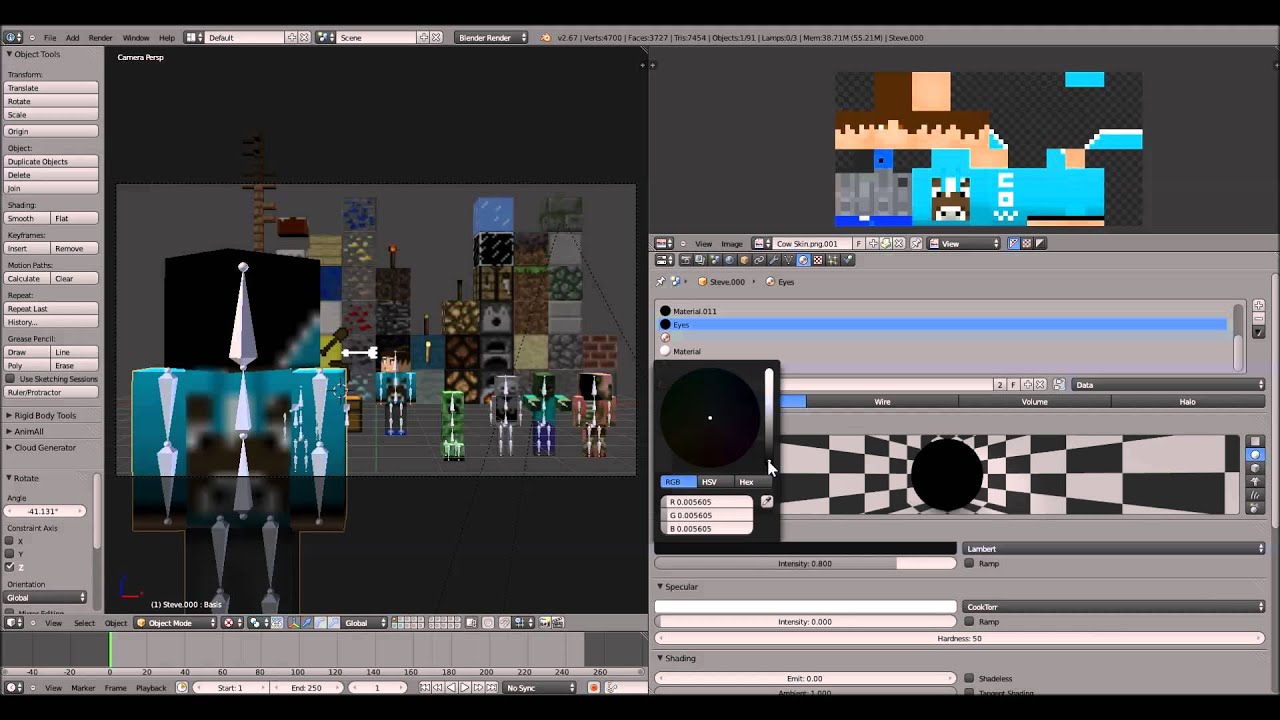This screenshot has height=720, width=1280.
Task: Click the snap magnet icon in 3D header
Action: tap(505, 623)
